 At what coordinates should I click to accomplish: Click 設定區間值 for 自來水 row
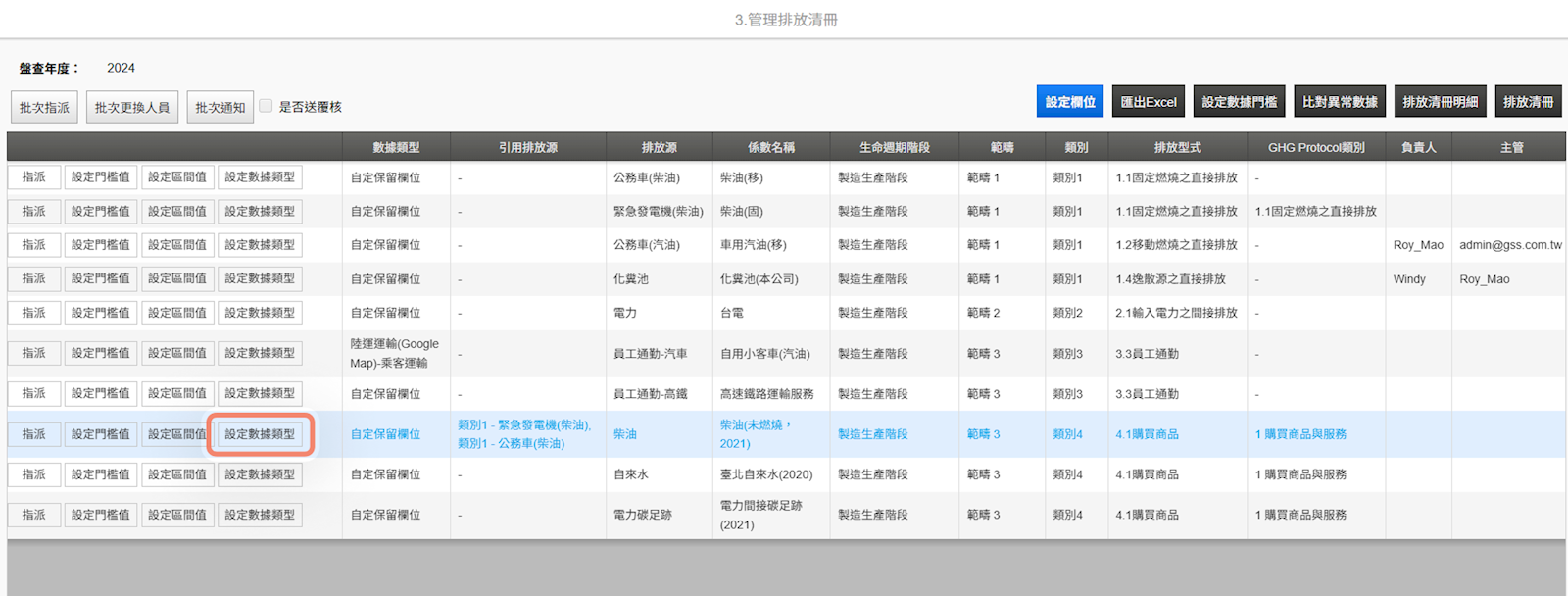[x=177, y=474]
